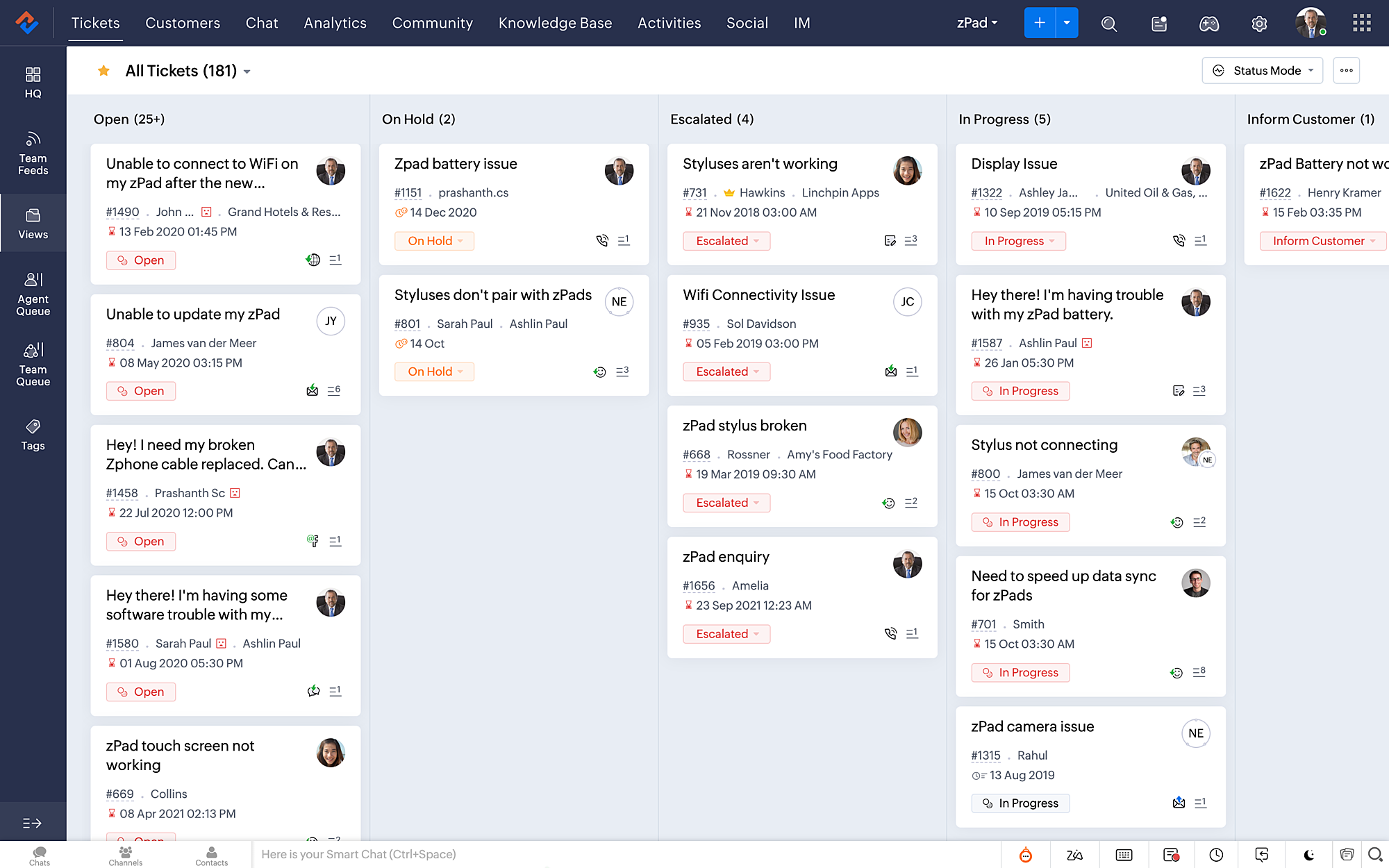This screenshot has height=868, width=1389.
Task: Open Tags in sidebar
Action: pos(33,435)
